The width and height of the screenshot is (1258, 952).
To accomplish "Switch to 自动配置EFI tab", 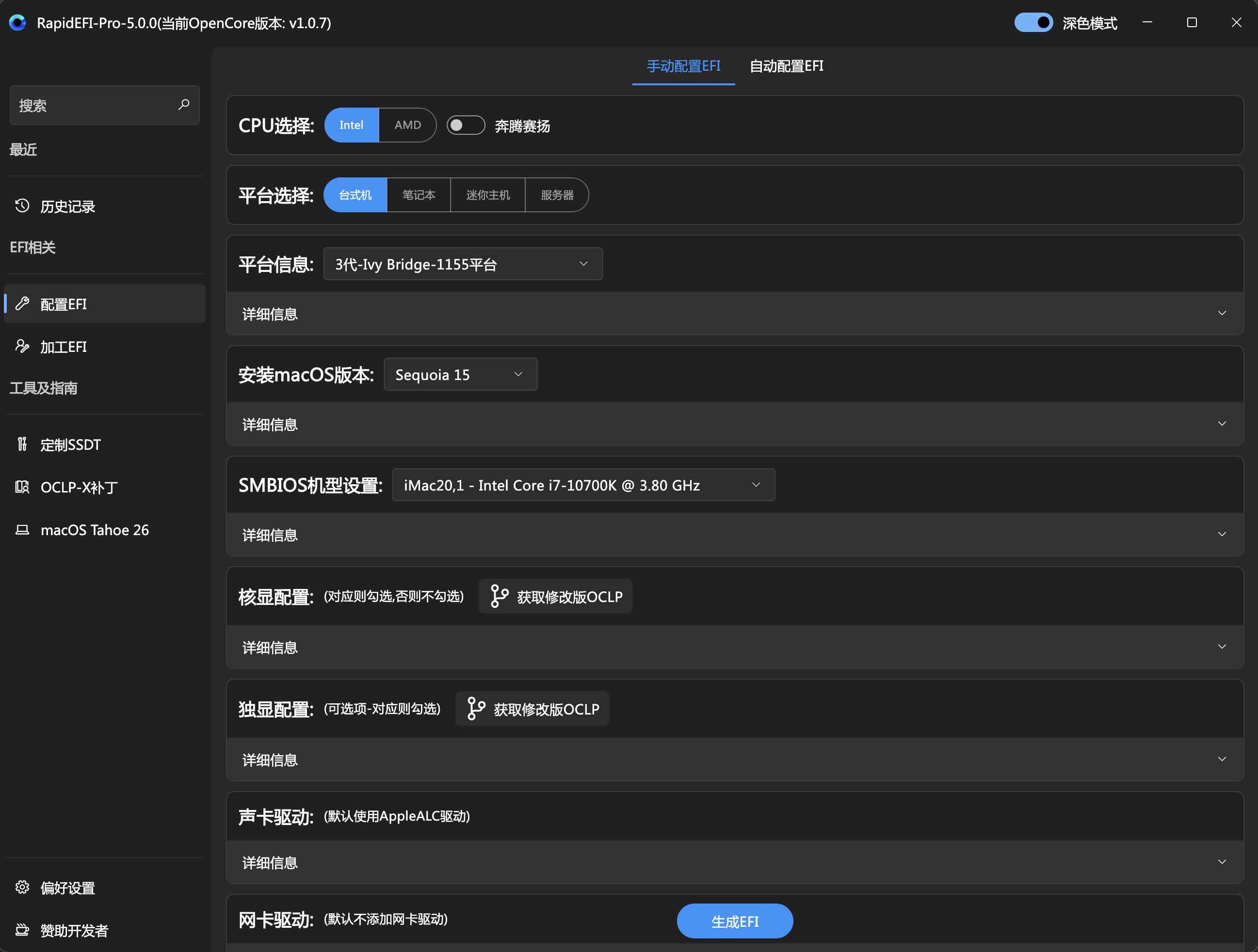I will point(787,66).
